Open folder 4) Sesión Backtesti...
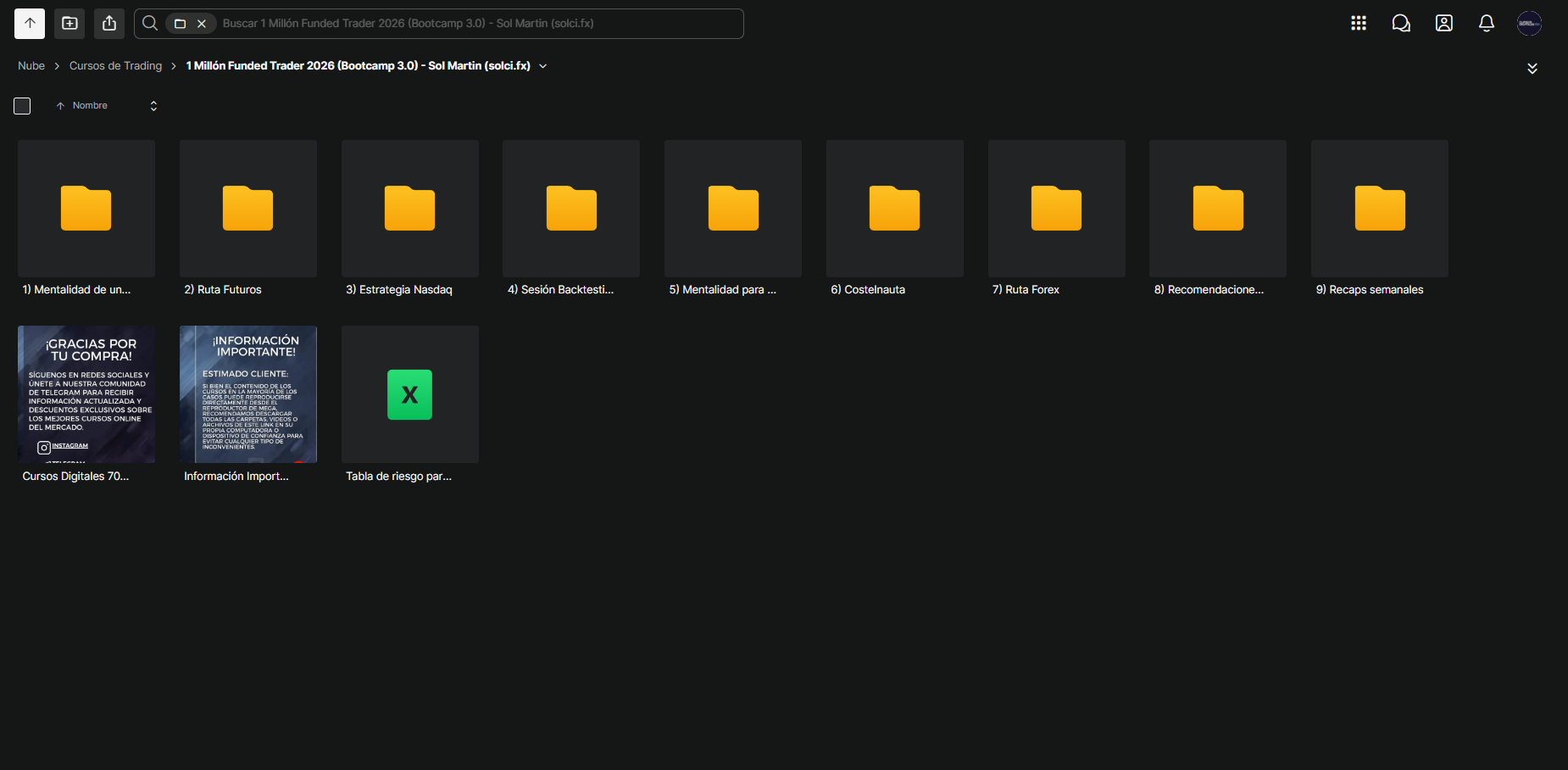The width and height of the screenshot is (1568, 770). [571, 209]
